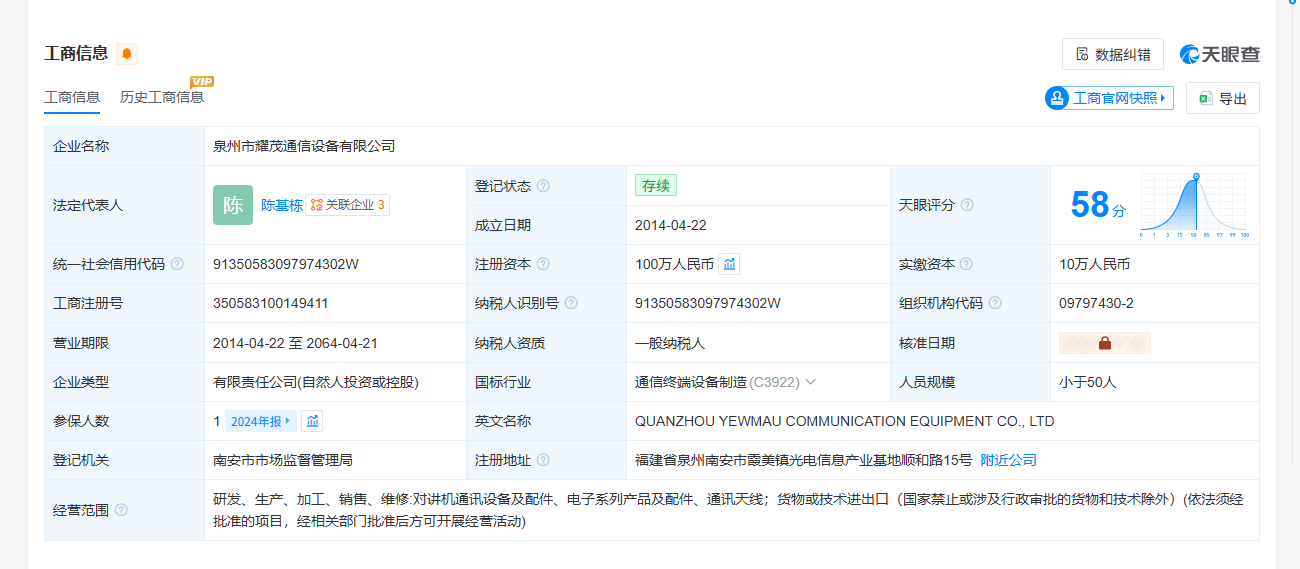
Task: Click help icon next to 注册地址
Action: pos(543,460)
